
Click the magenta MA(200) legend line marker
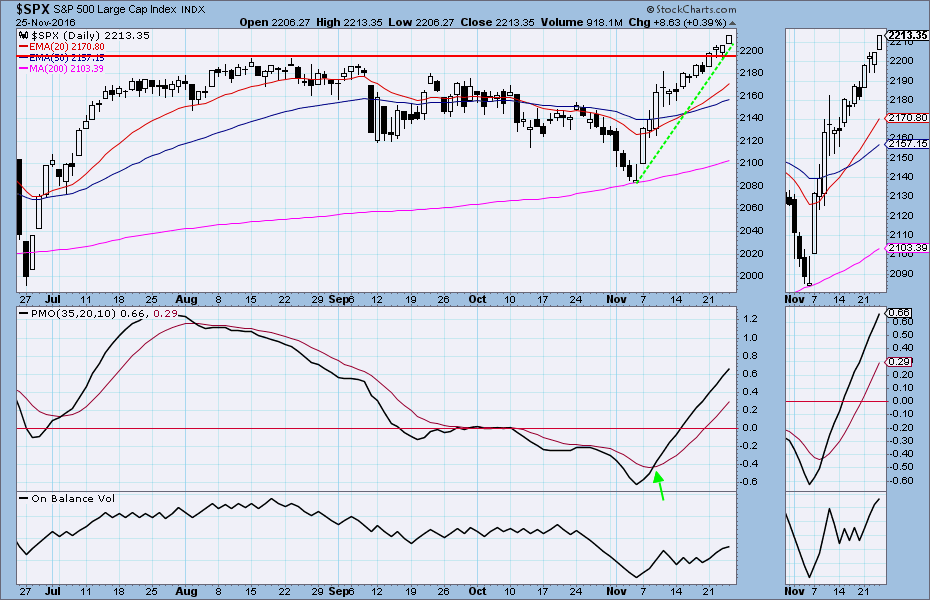point(25,68)
